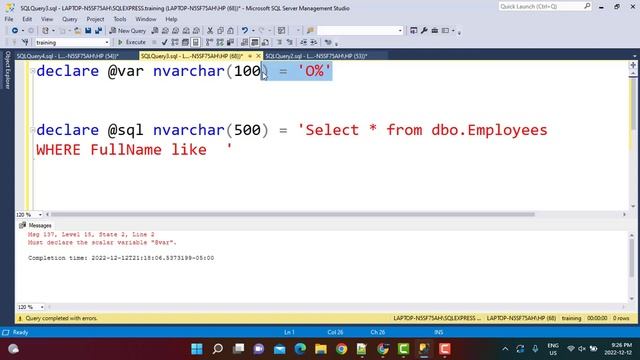Viewport: 640px width, 360px height.
Task: Open the Edit menu
Action: 27,19
